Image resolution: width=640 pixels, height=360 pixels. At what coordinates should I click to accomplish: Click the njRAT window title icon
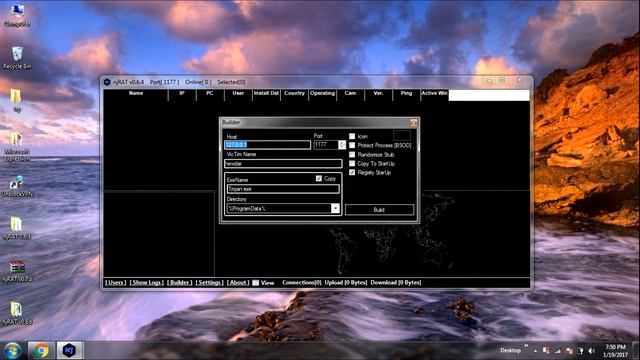107,82
